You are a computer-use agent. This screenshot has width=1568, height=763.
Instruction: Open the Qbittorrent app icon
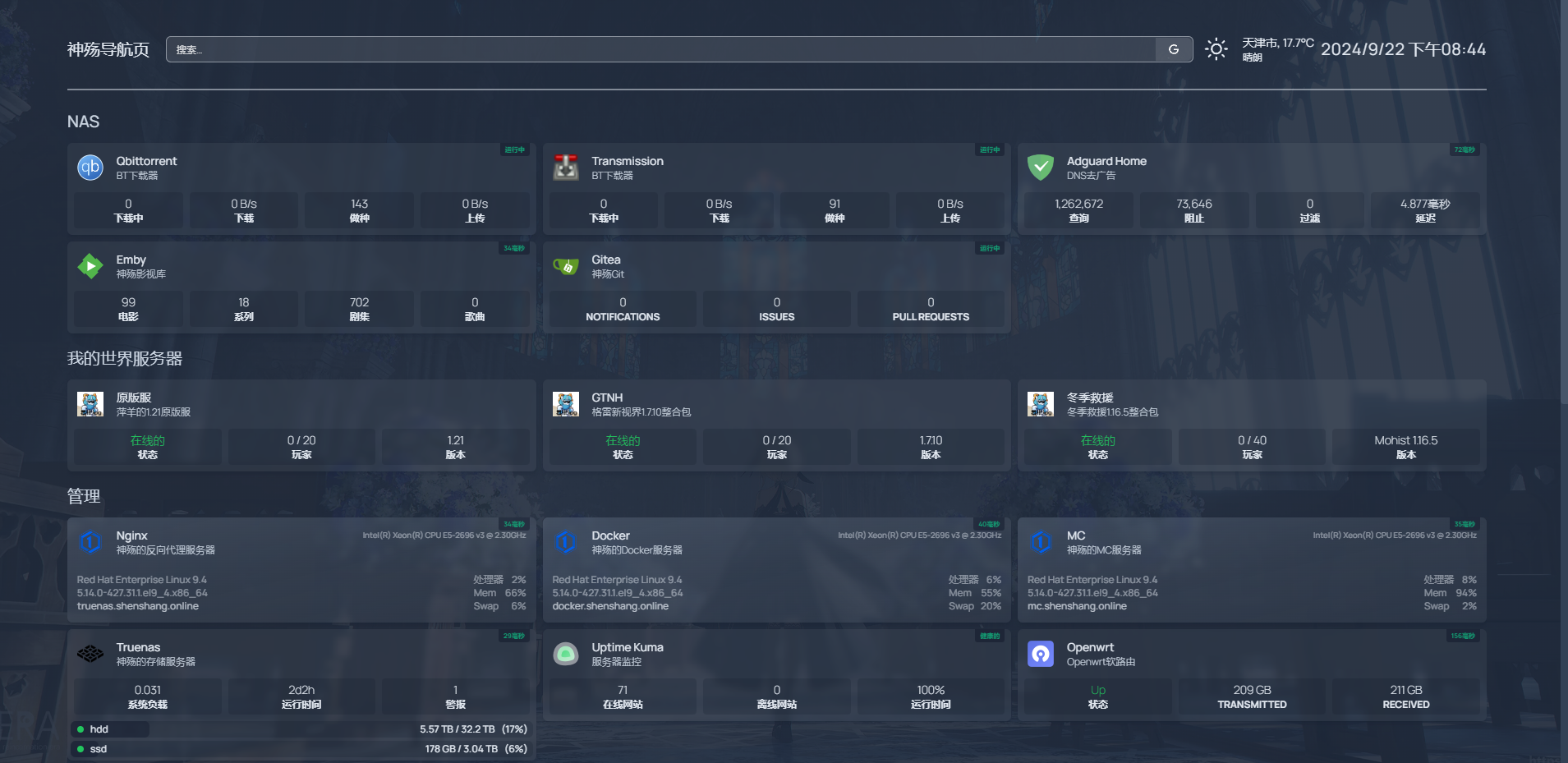[90, 168]
